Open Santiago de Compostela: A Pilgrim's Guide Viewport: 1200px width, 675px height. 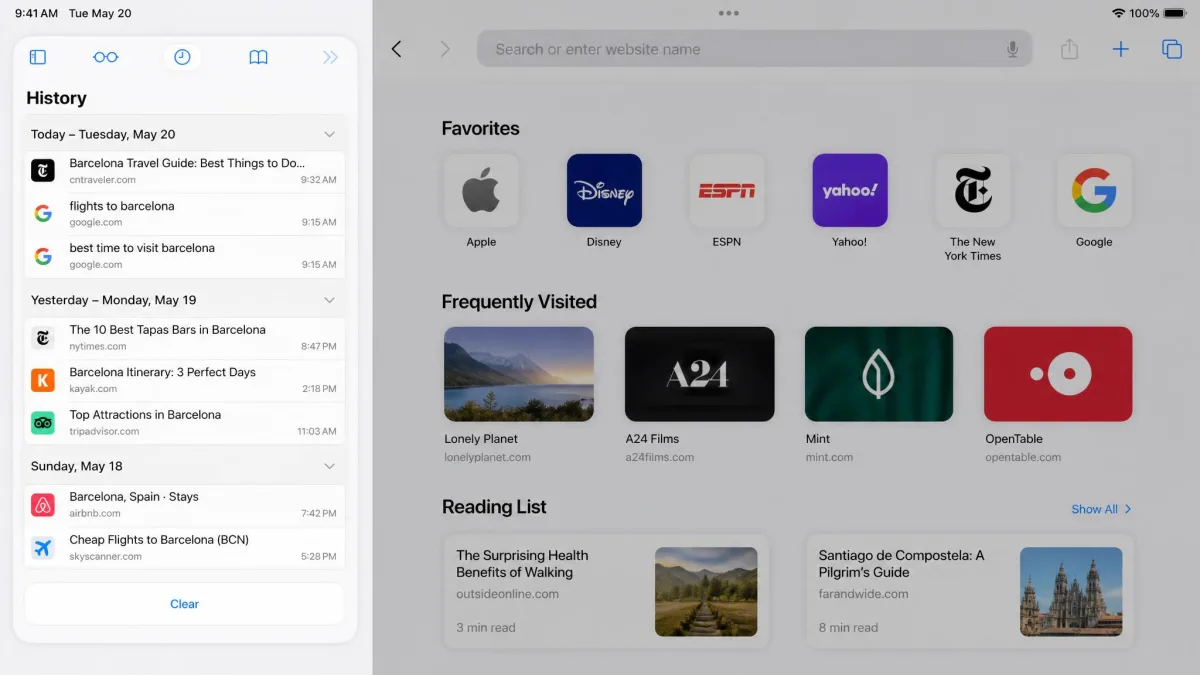pyautogui.click(x=970, y=591)
